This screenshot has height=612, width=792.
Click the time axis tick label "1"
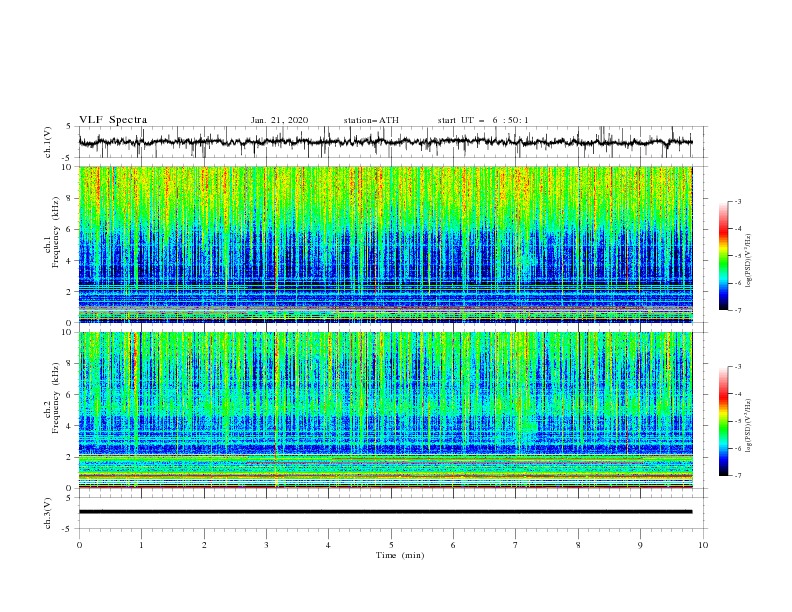tap(141, 545)
